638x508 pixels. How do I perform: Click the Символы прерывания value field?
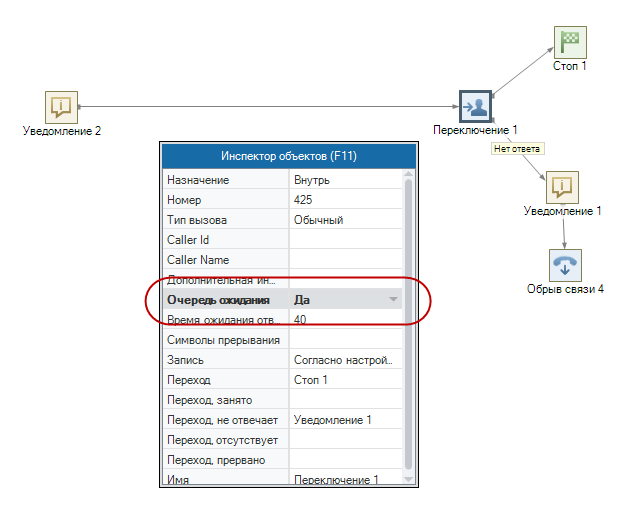click(x=345, y=340)
